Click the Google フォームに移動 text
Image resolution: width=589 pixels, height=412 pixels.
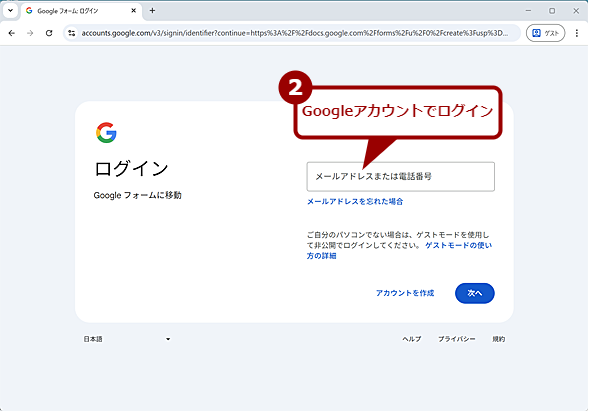[x=137, y=195]
